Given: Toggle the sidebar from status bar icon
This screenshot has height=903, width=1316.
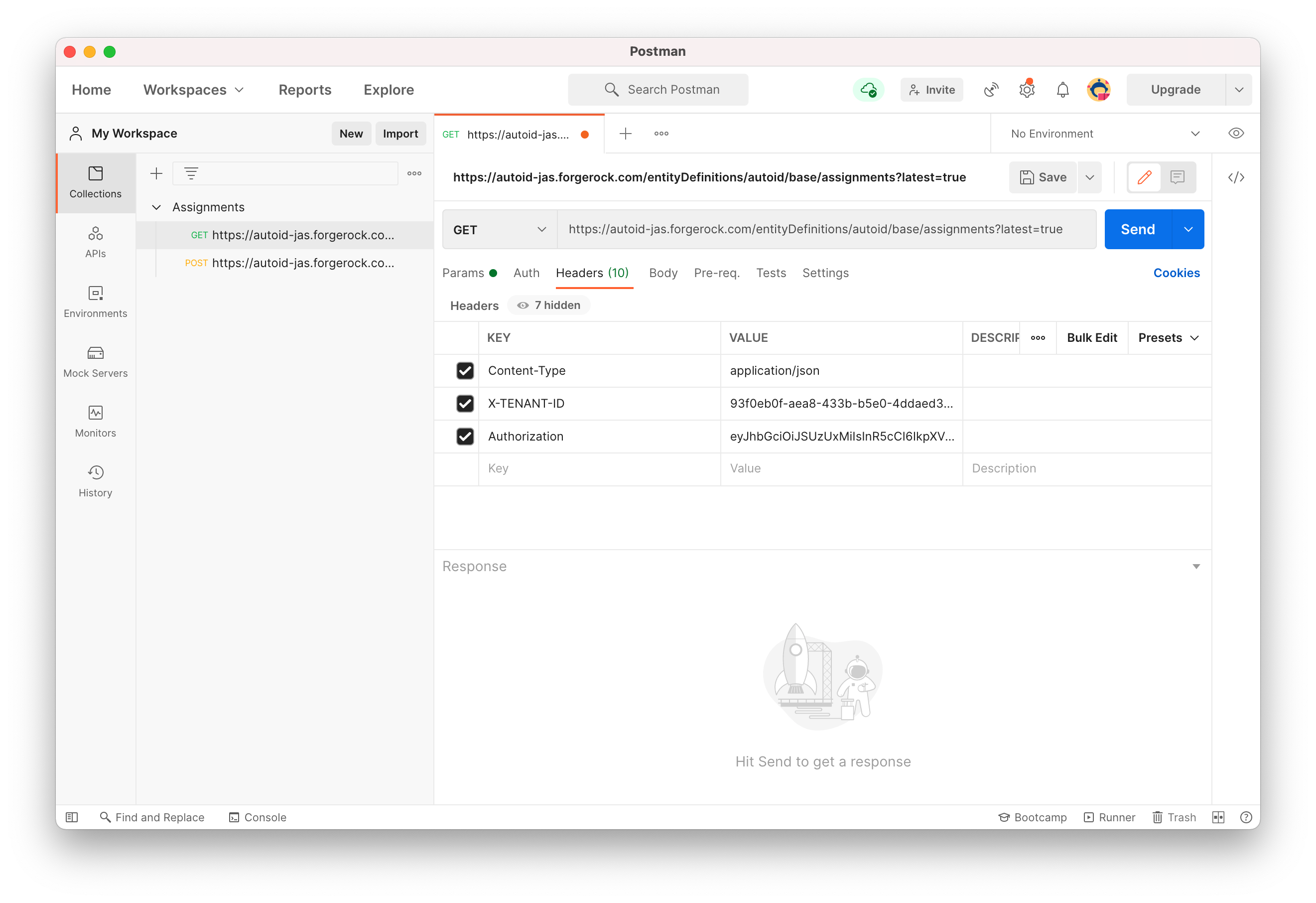Looking at the screenshot, I should 72,817.
